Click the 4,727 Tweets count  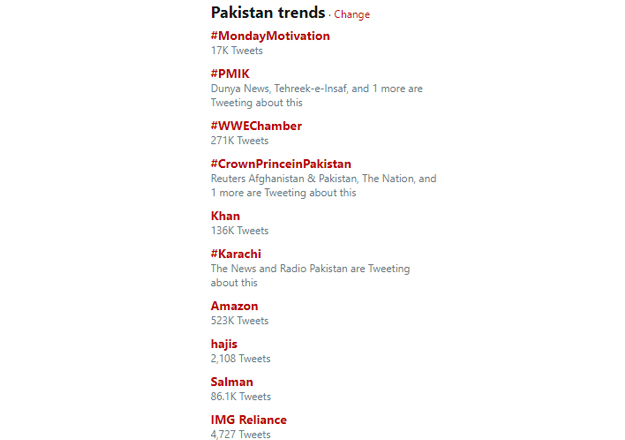coord(241,435)
